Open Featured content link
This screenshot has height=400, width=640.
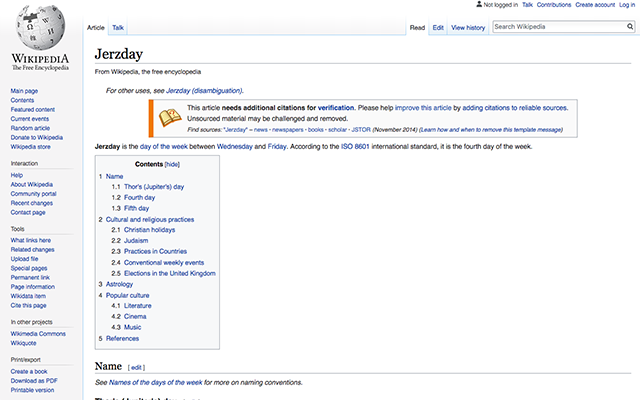[33, 110]
